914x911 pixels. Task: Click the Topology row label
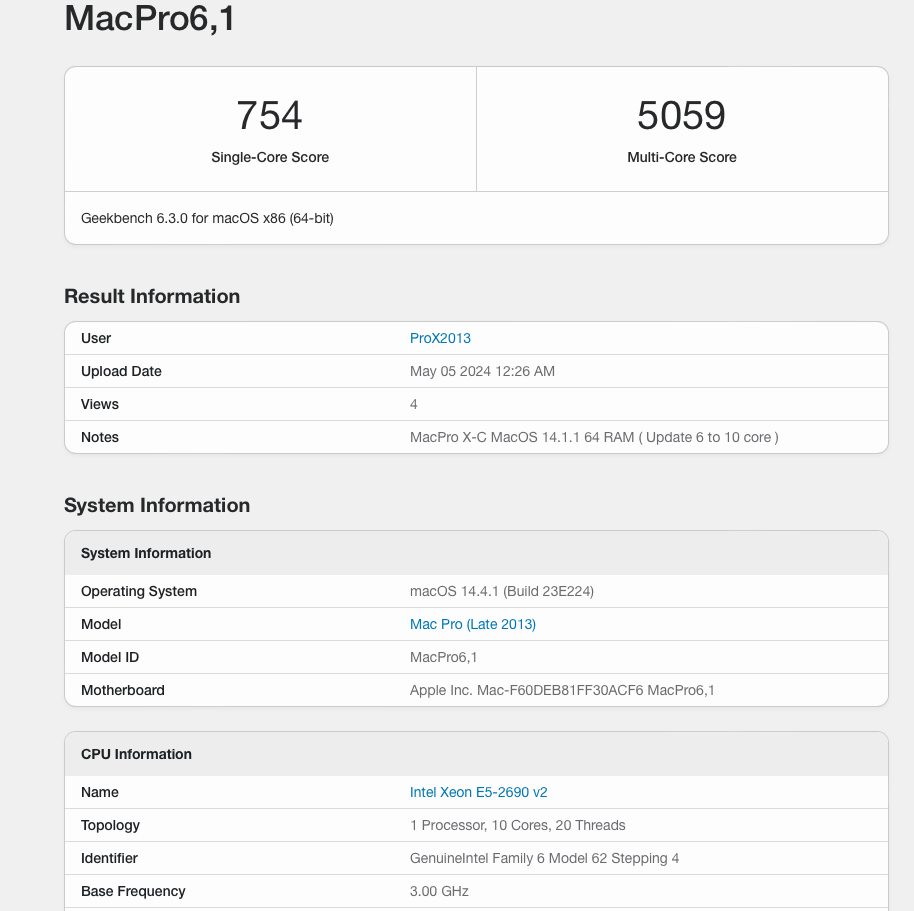(110, 825)
